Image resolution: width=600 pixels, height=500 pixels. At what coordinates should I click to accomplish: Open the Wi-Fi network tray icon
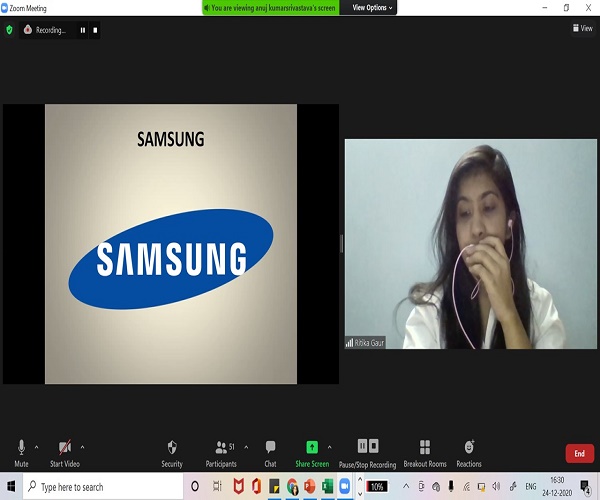[x=466, y=487]
